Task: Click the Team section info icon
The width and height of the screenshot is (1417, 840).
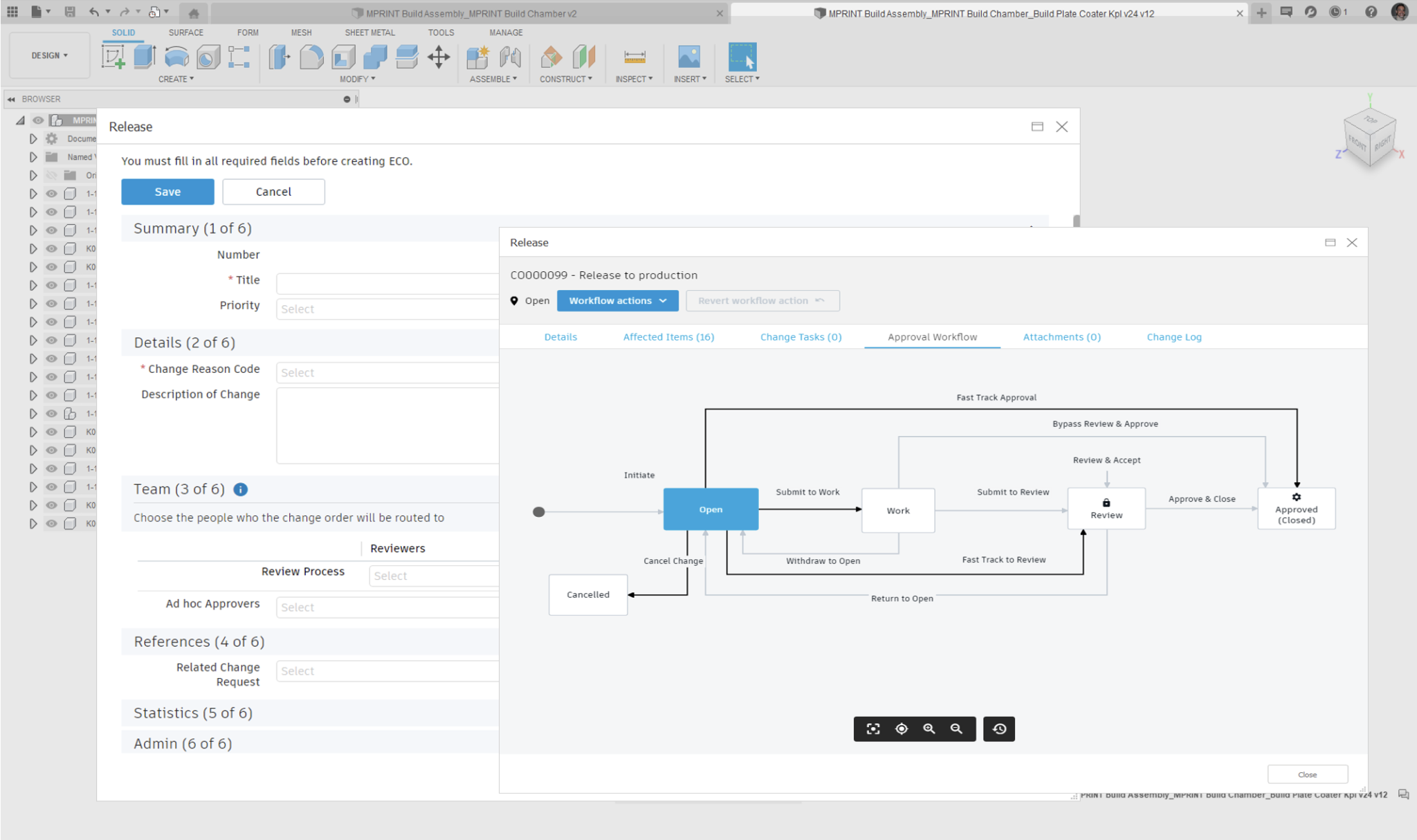Action: 240,489
